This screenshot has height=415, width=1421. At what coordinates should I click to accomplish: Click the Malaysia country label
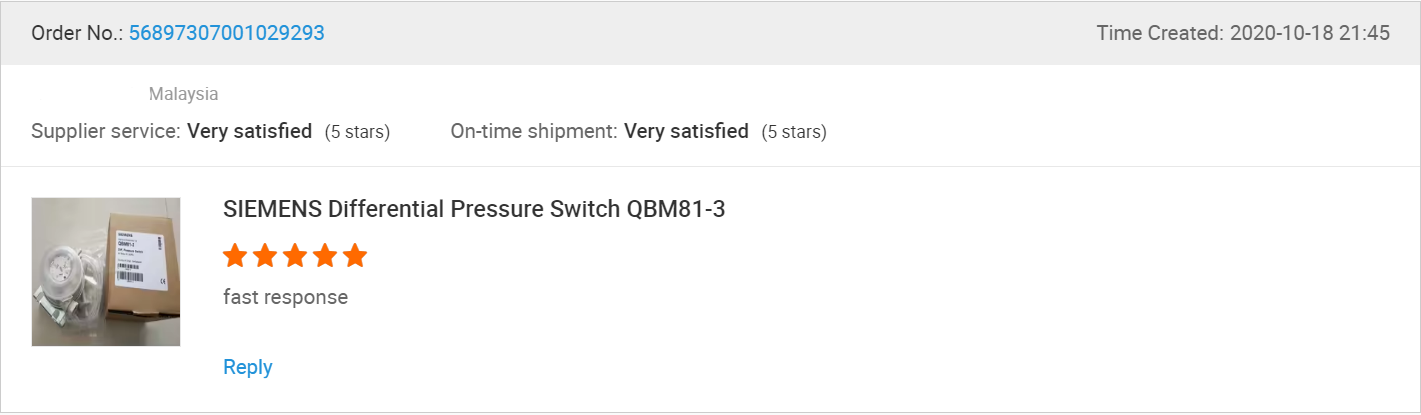coord(183,94)
